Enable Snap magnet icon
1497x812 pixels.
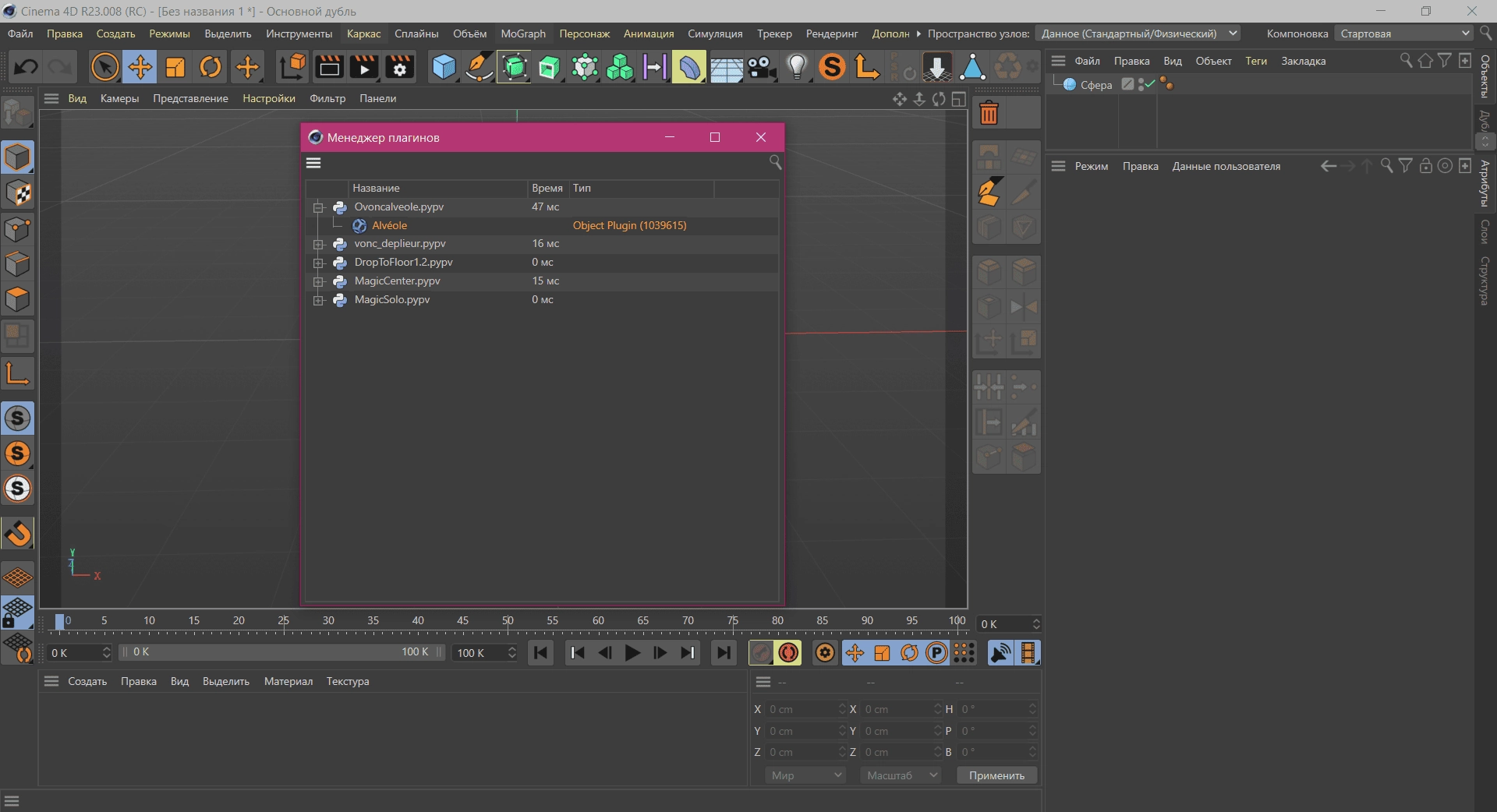(x=17, y=534)
